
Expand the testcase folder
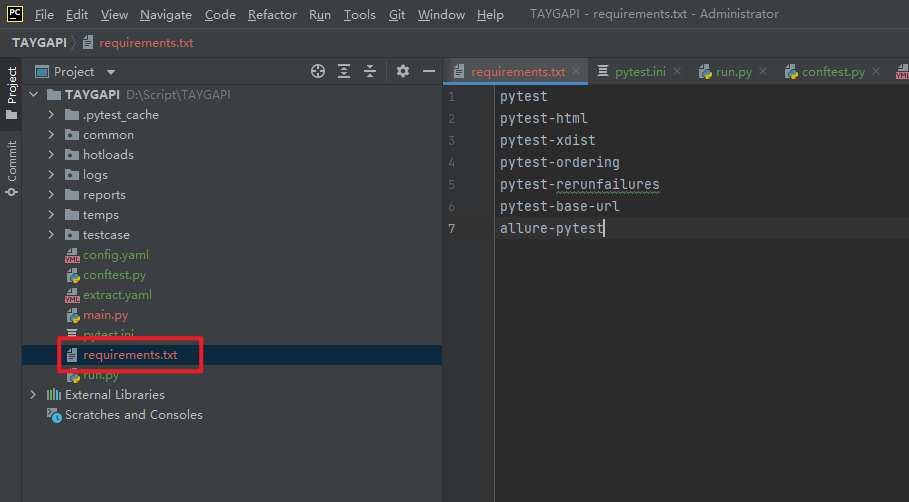pyautogui.click(x=52, y=235)
